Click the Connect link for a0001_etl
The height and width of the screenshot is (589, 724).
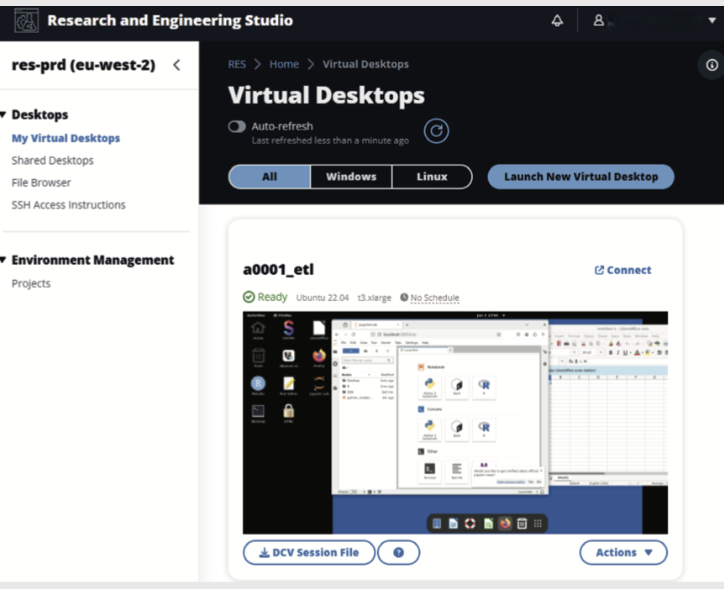click(x=622, y=270)
